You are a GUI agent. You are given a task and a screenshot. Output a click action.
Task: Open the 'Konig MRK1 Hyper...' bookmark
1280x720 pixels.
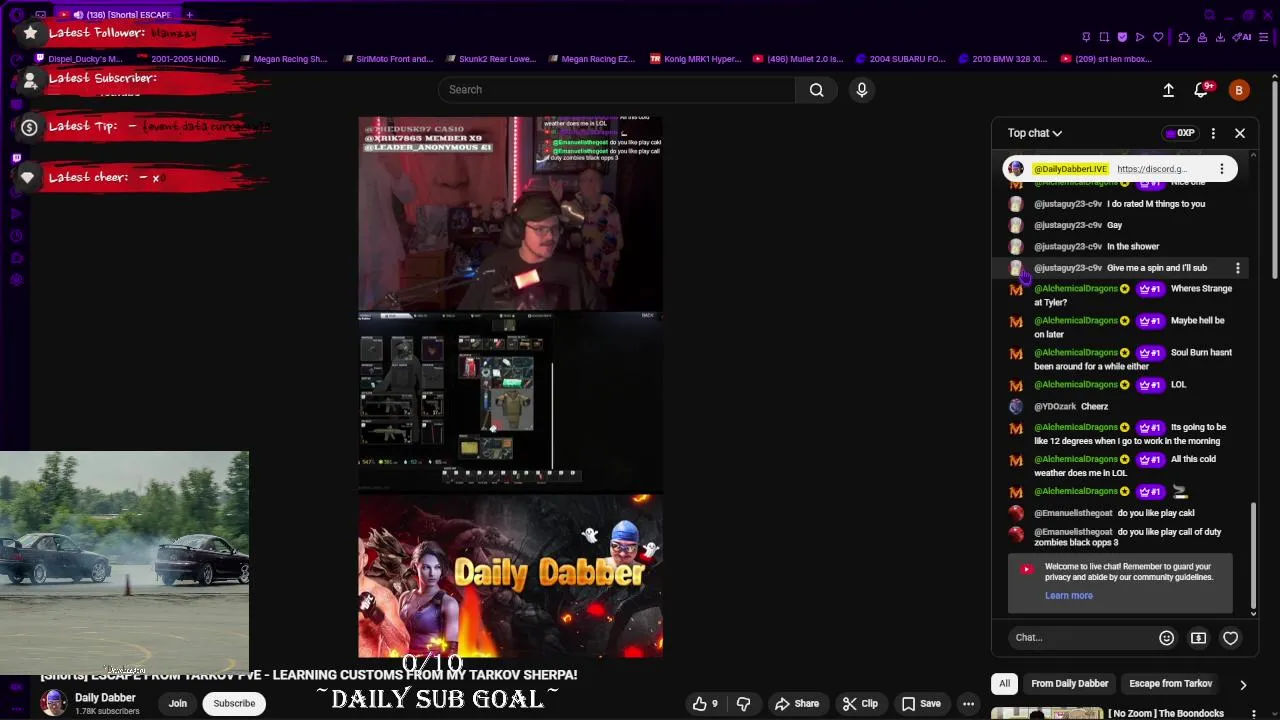pyautogui.click(x=695, y=59)
